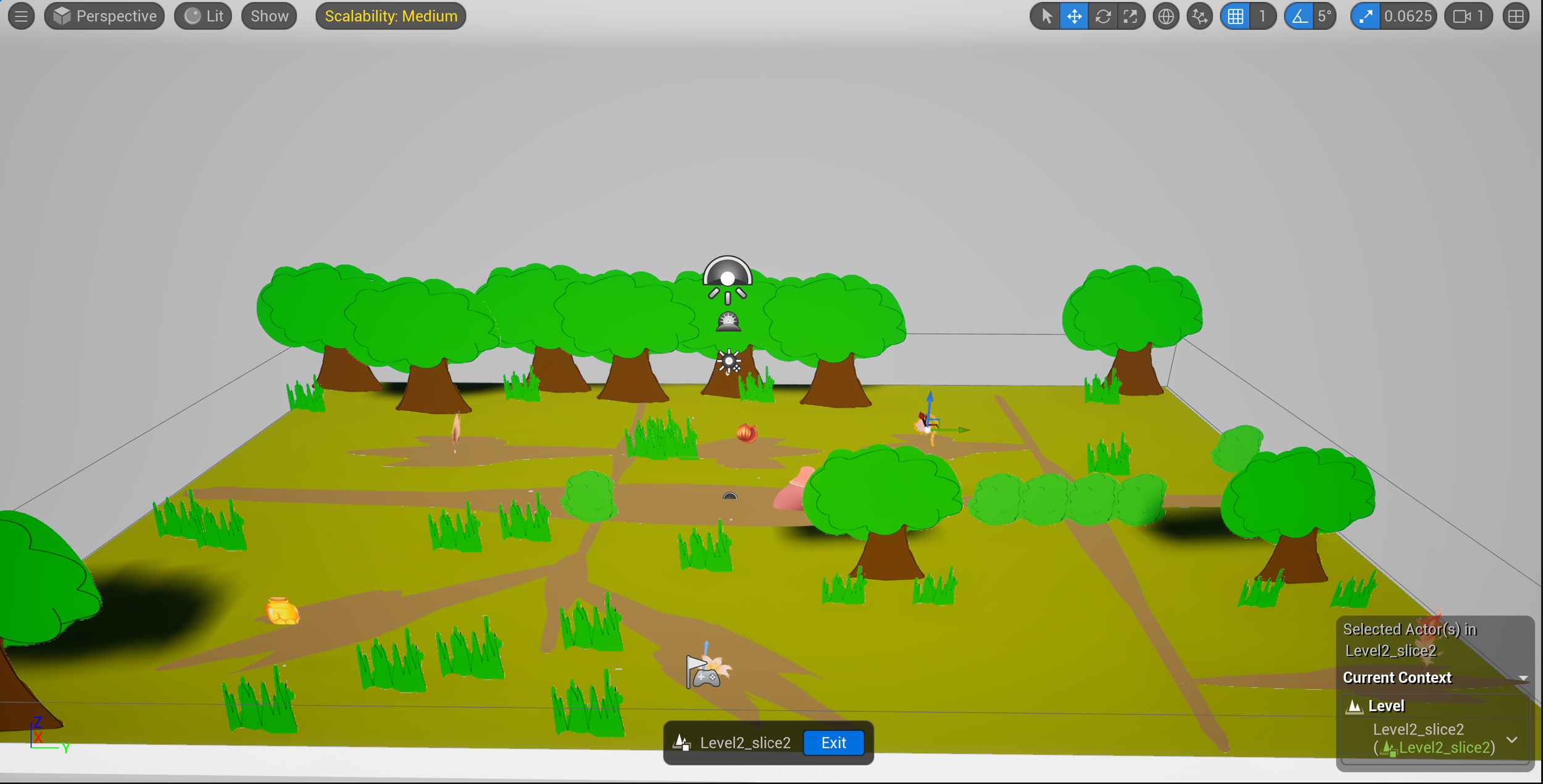Toggle scale snapping
The width and height of the screenshot is (1543, 784).
point(1365,16)
